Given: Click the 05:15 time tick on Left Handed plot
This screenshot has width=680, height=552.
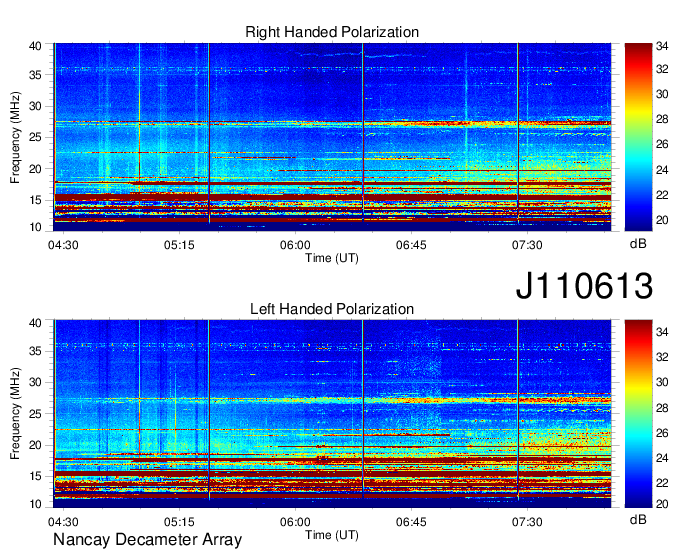Looking at the screenshot, I should [x=179, y=522].
